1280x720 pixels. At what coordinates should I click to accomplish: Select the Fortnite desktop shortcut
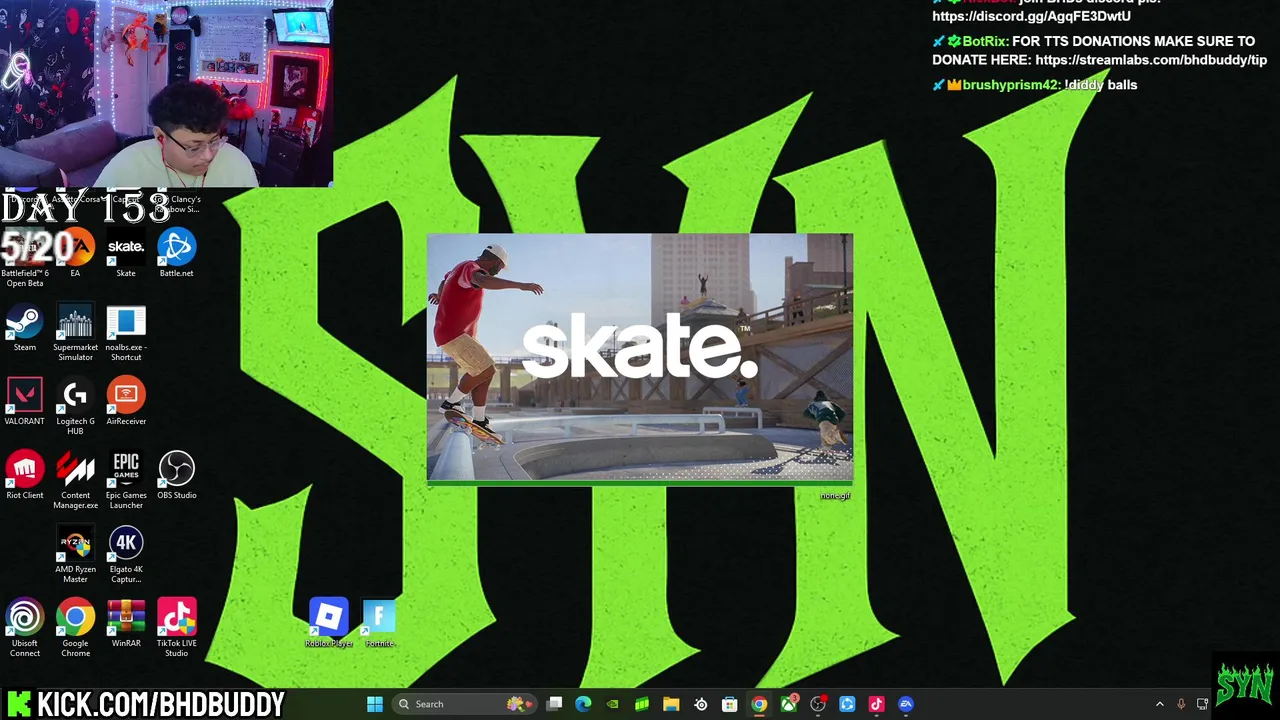click(x=379, y=624)
